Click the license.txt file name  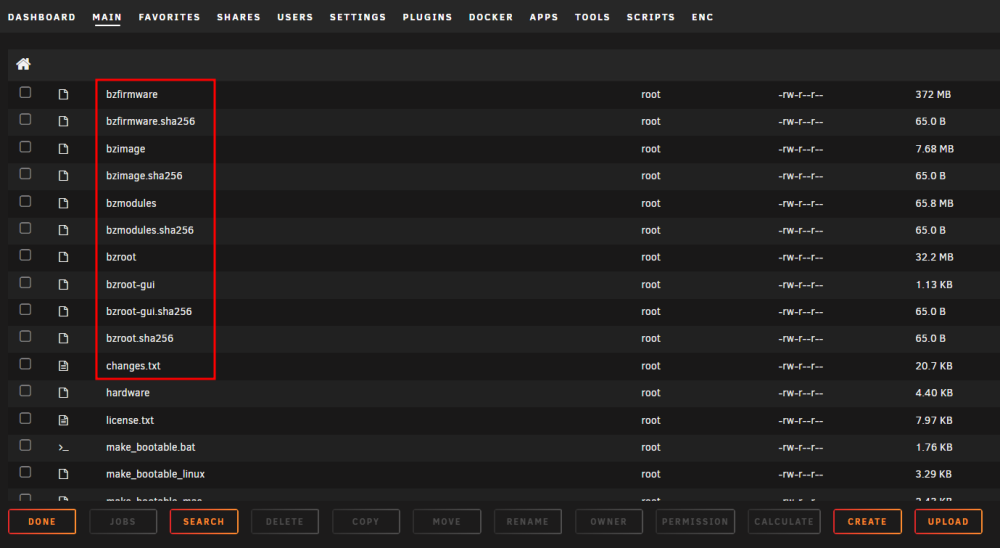click(x=130, y=420)
